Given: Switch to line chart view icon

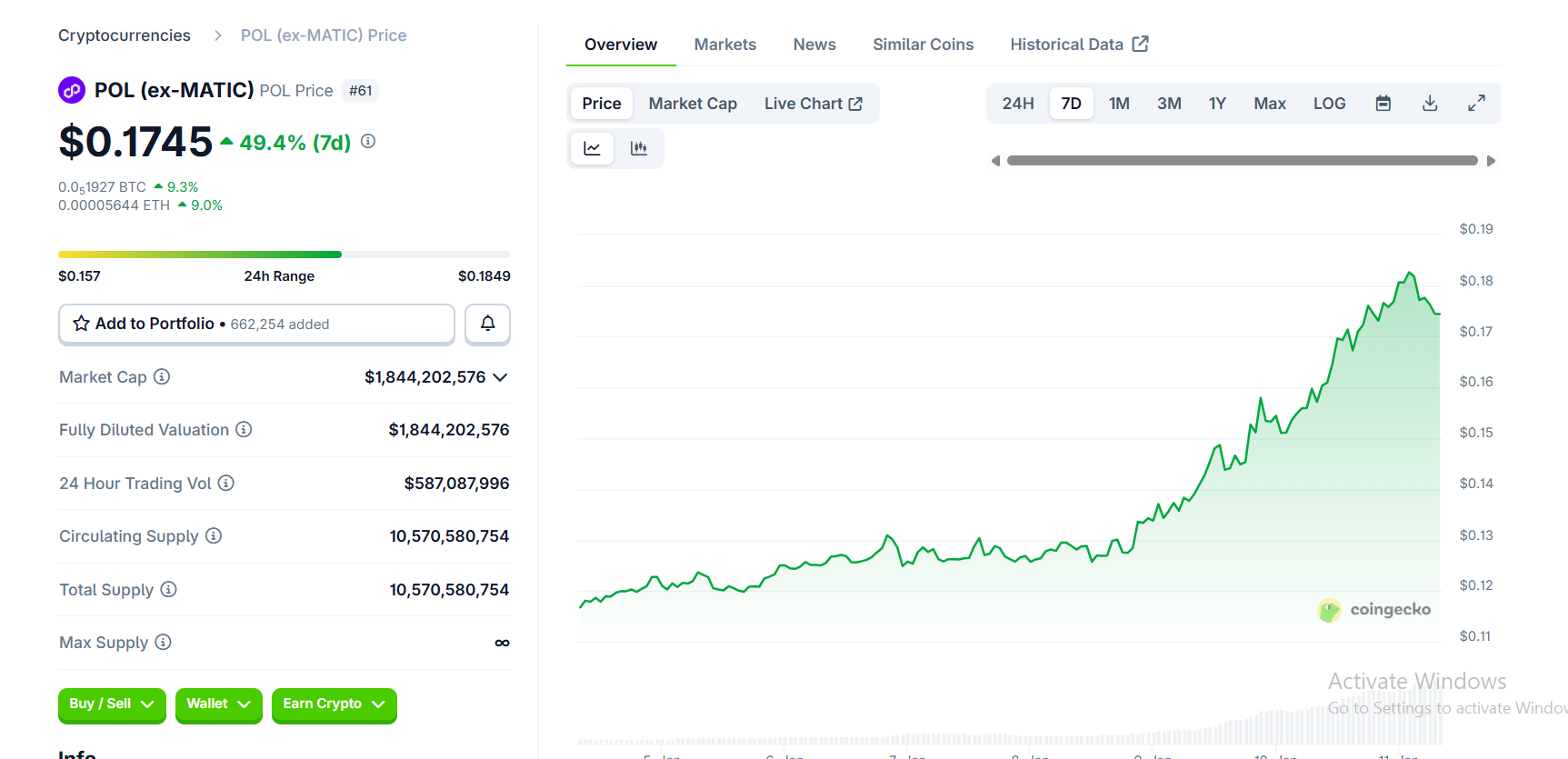Looking at the screenshot, I should click(x=592, y=148).
